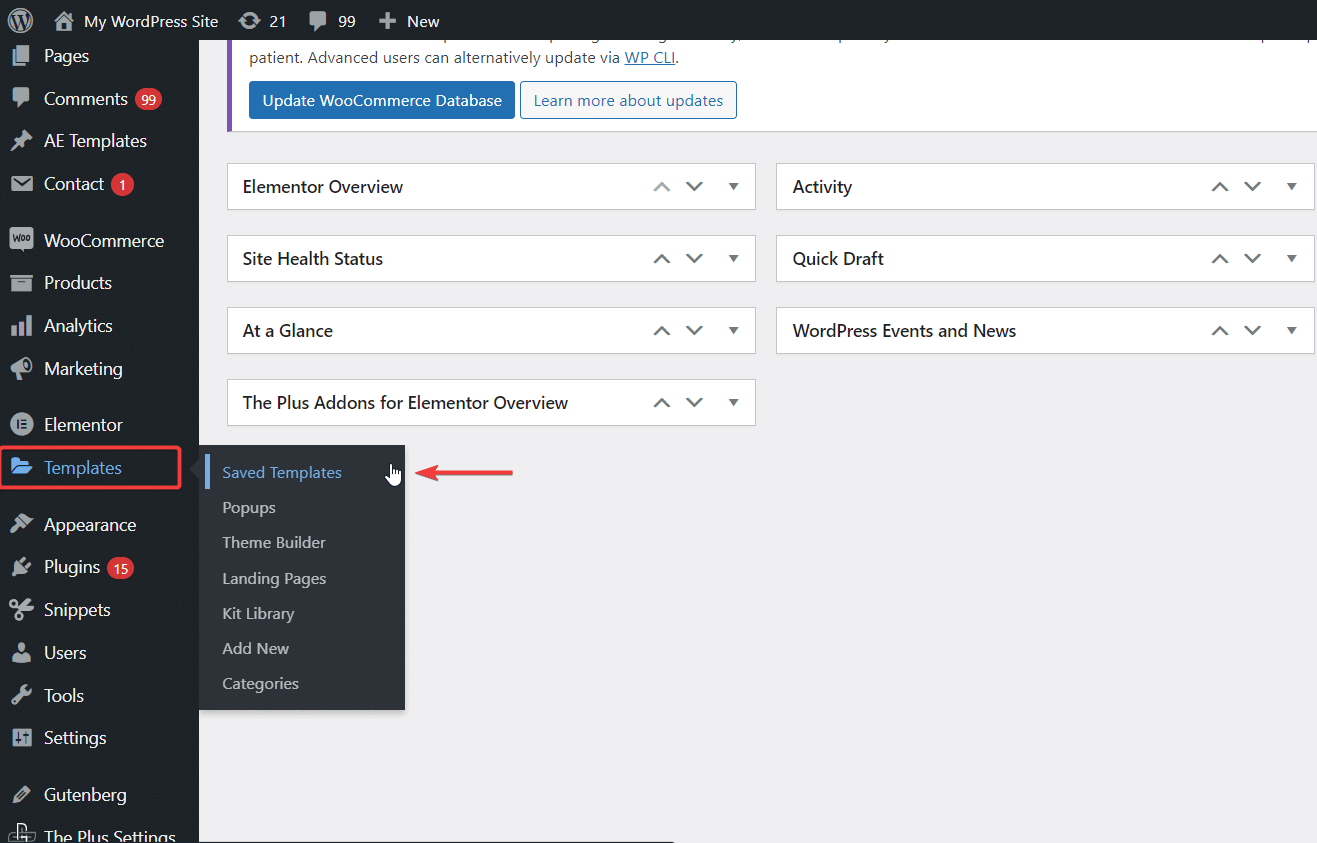Select Saved Templates in the Templates submenu

point(281,472)
